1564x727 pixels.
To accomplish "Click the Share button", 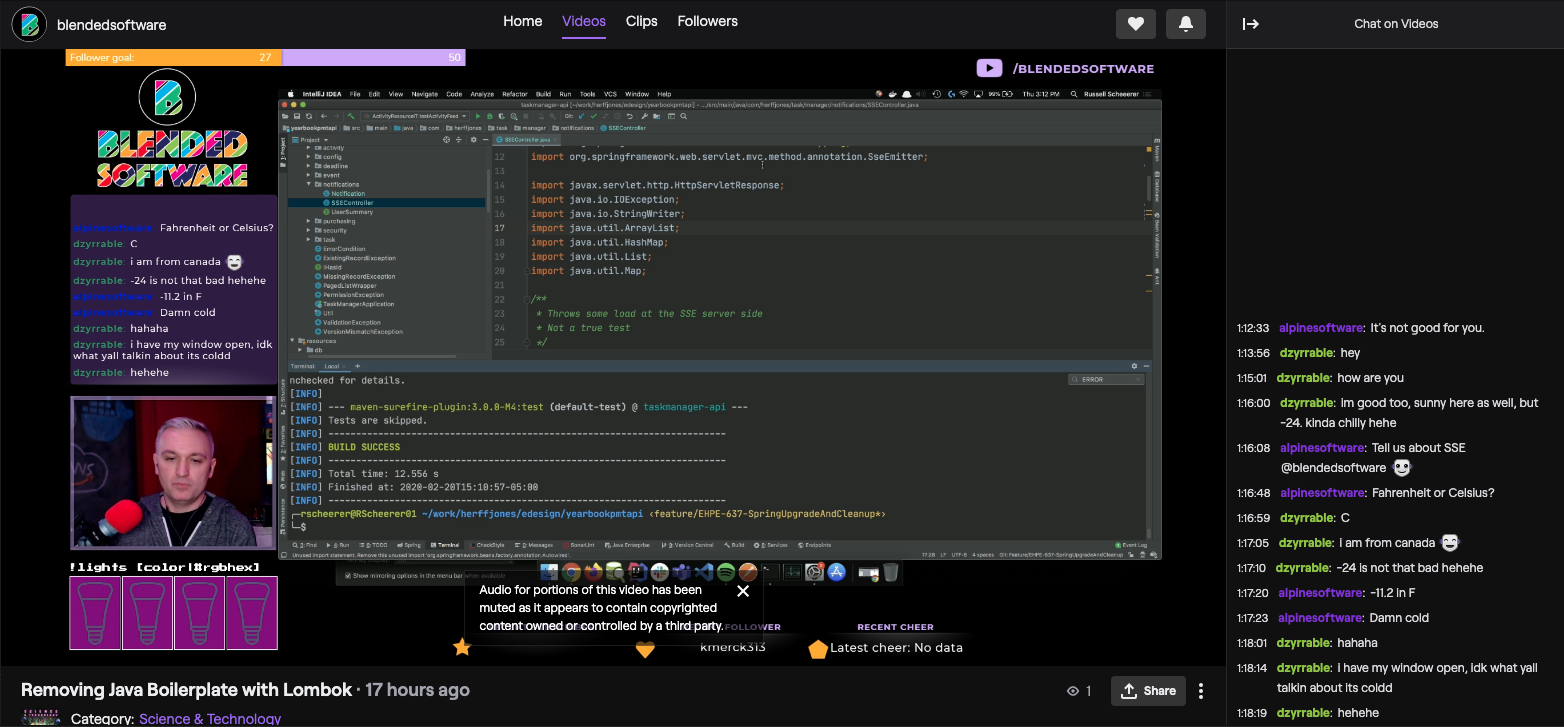I will pyautogui.click(x=1148, y=691).
